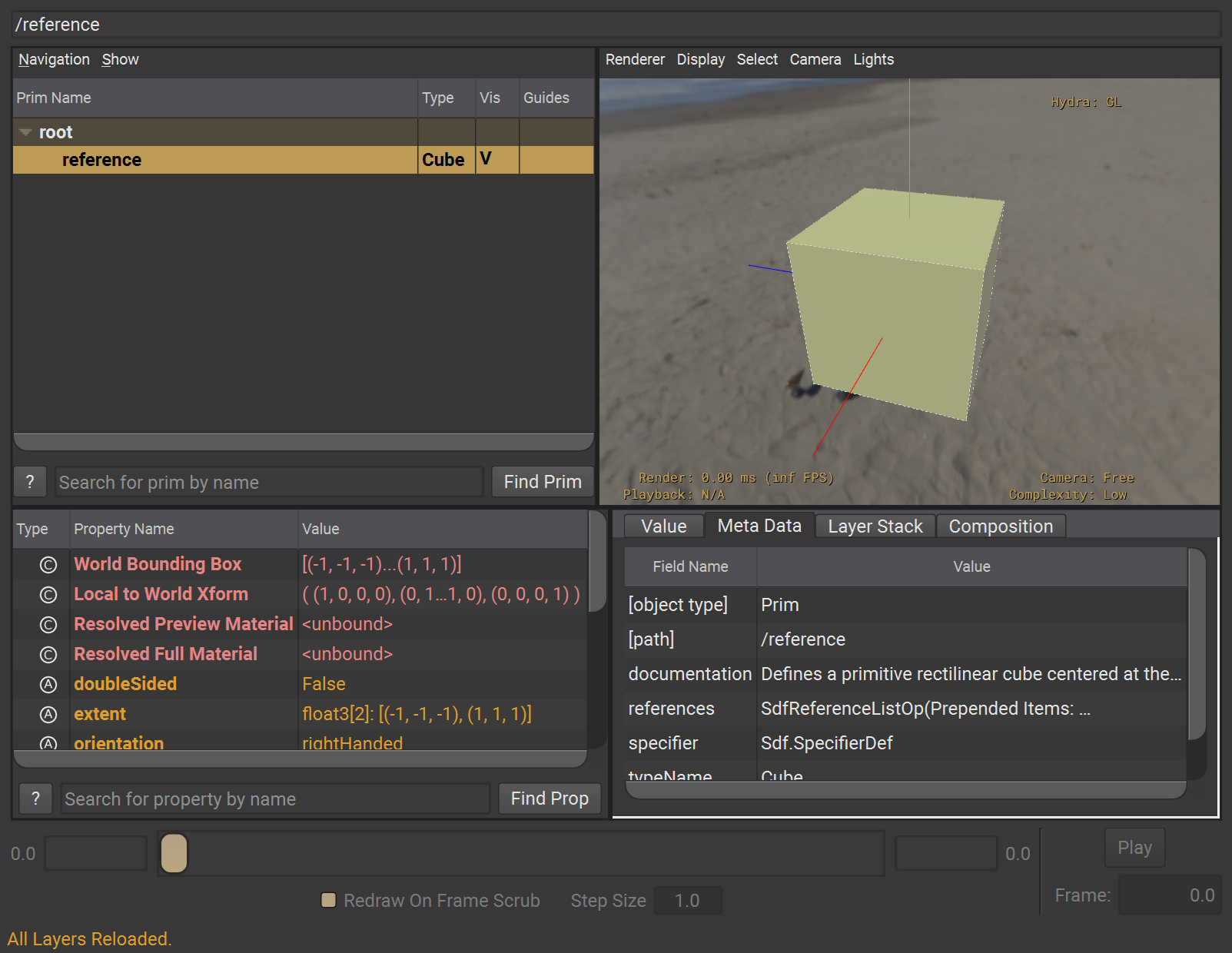
Task: Collapse the root prim tree item
Action: click(26, 132)
